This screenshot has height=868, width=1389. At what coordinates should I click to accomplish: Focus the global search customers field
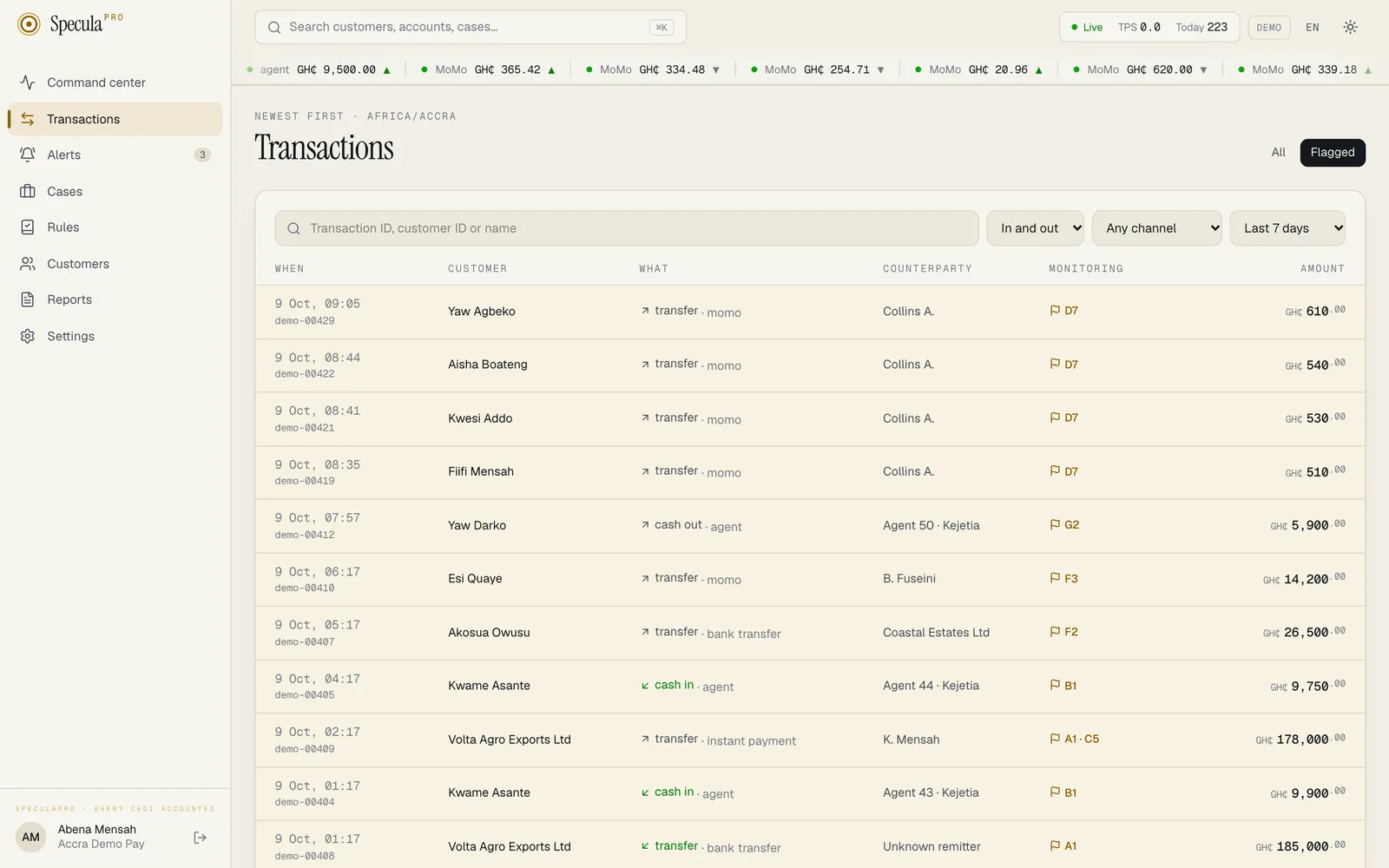[471, 27]
